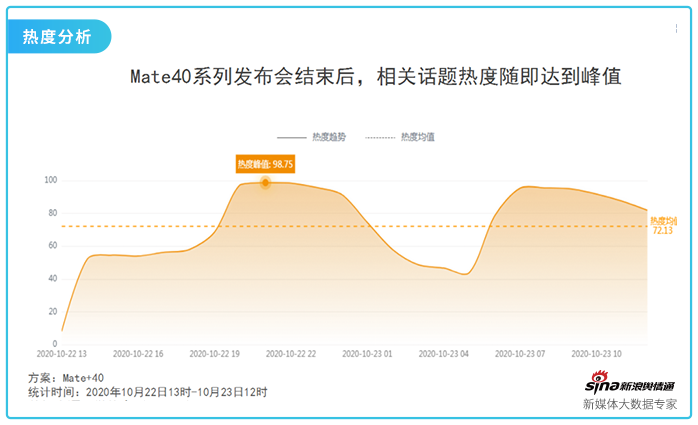Click y-axis value 80
The width and height of the screenshot is (698, 425).
pyautogui.click(x=53, y=213)
